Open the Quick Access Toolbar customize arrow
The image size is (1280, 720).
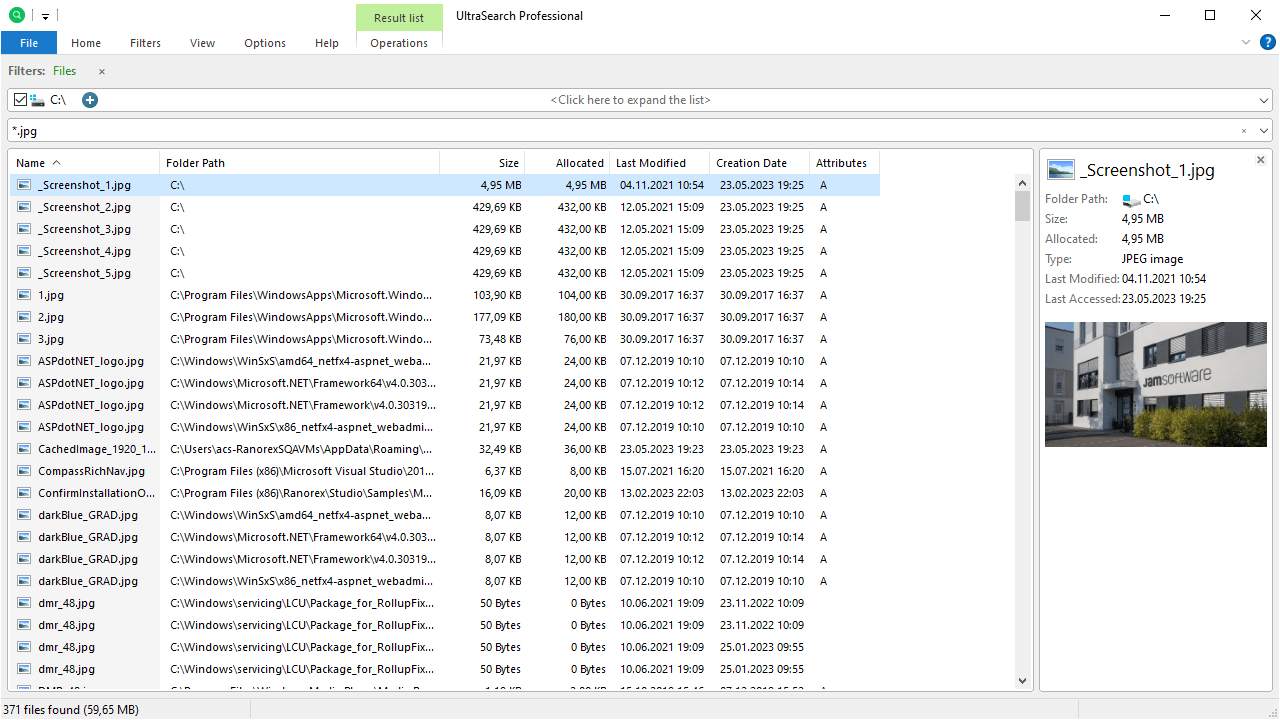46,17
